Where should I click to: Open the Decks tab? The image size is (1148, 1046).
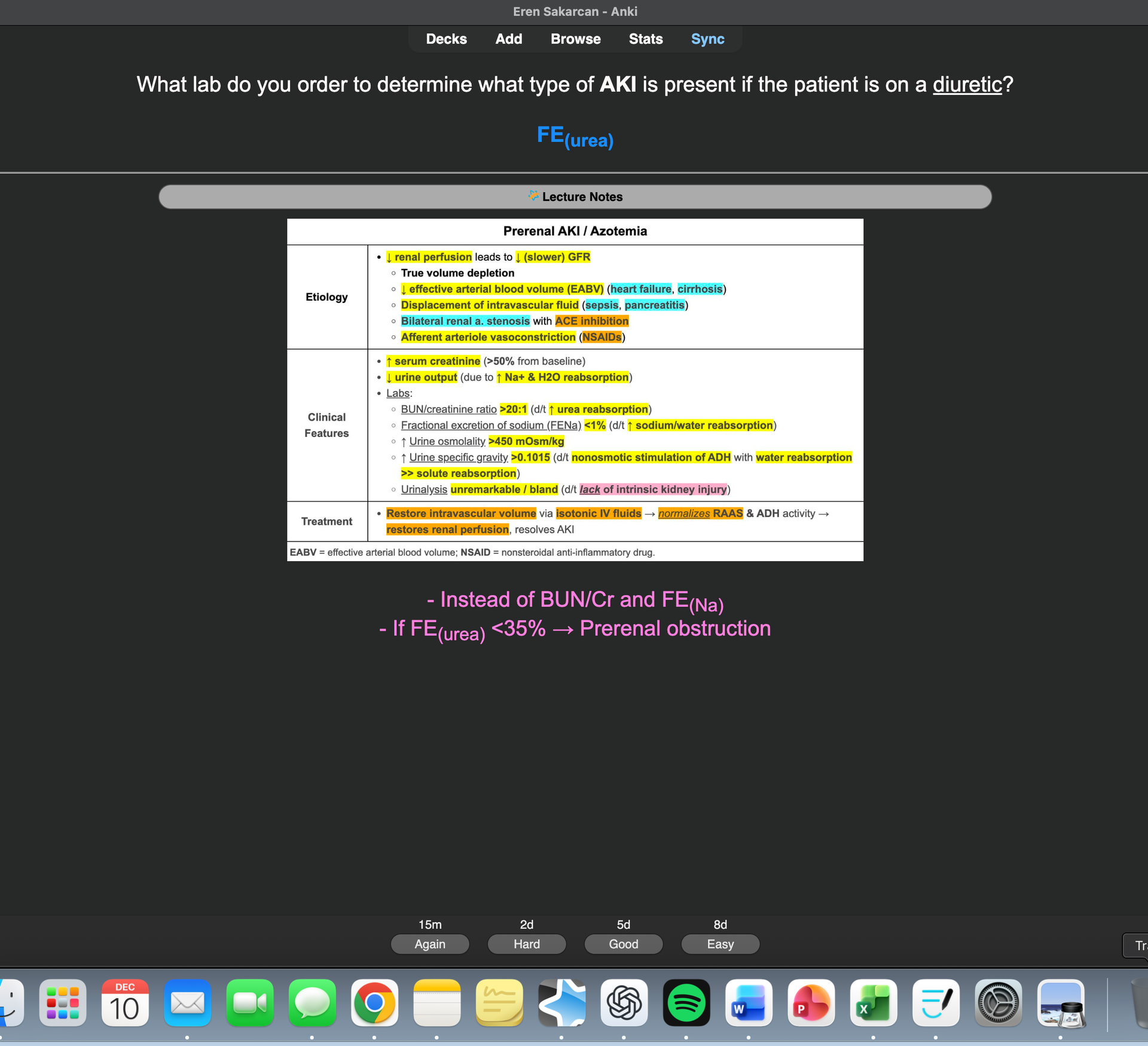tap(446, 39)
